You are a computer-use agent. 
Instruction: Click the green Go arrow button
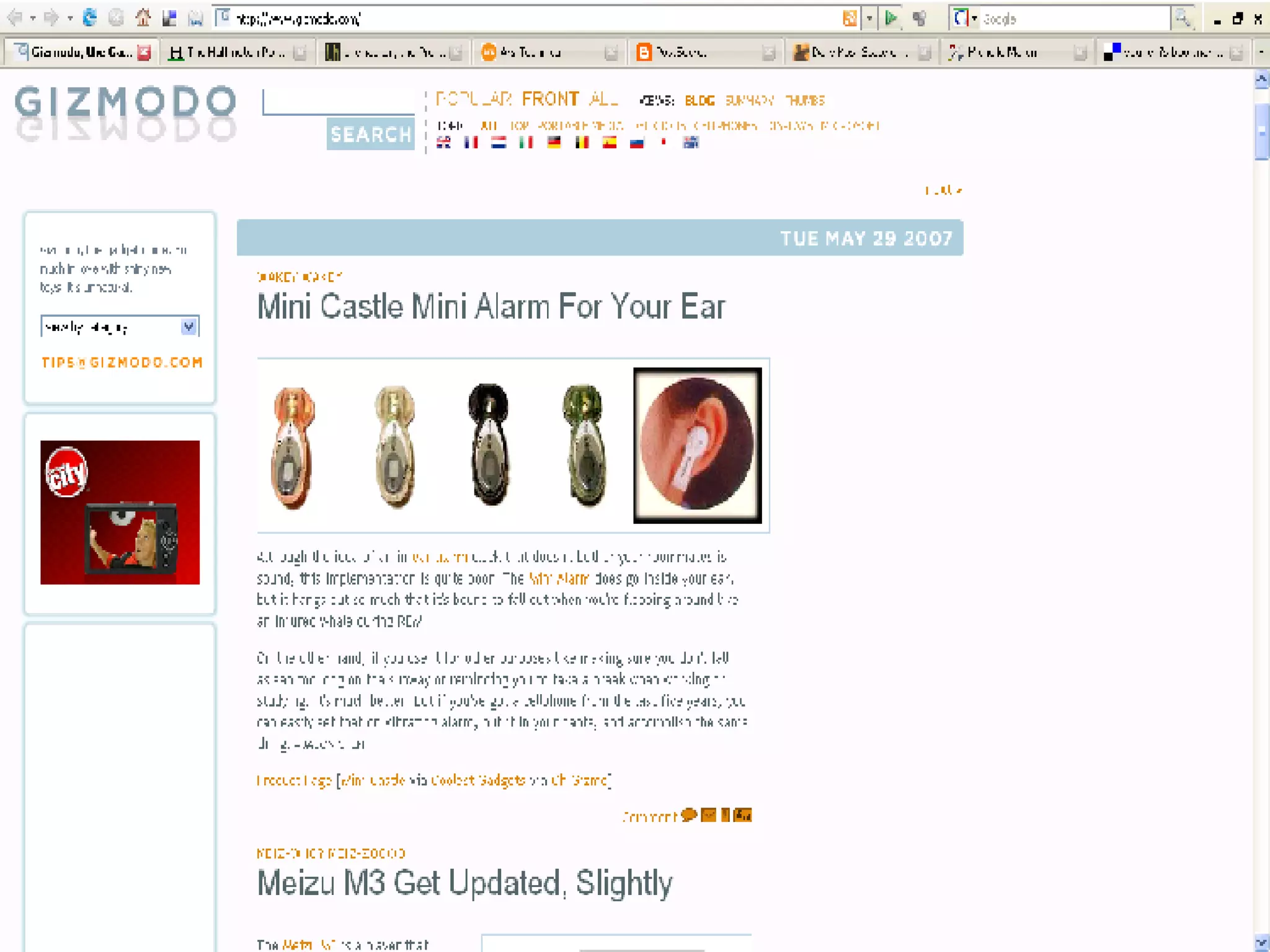[891, 19]
